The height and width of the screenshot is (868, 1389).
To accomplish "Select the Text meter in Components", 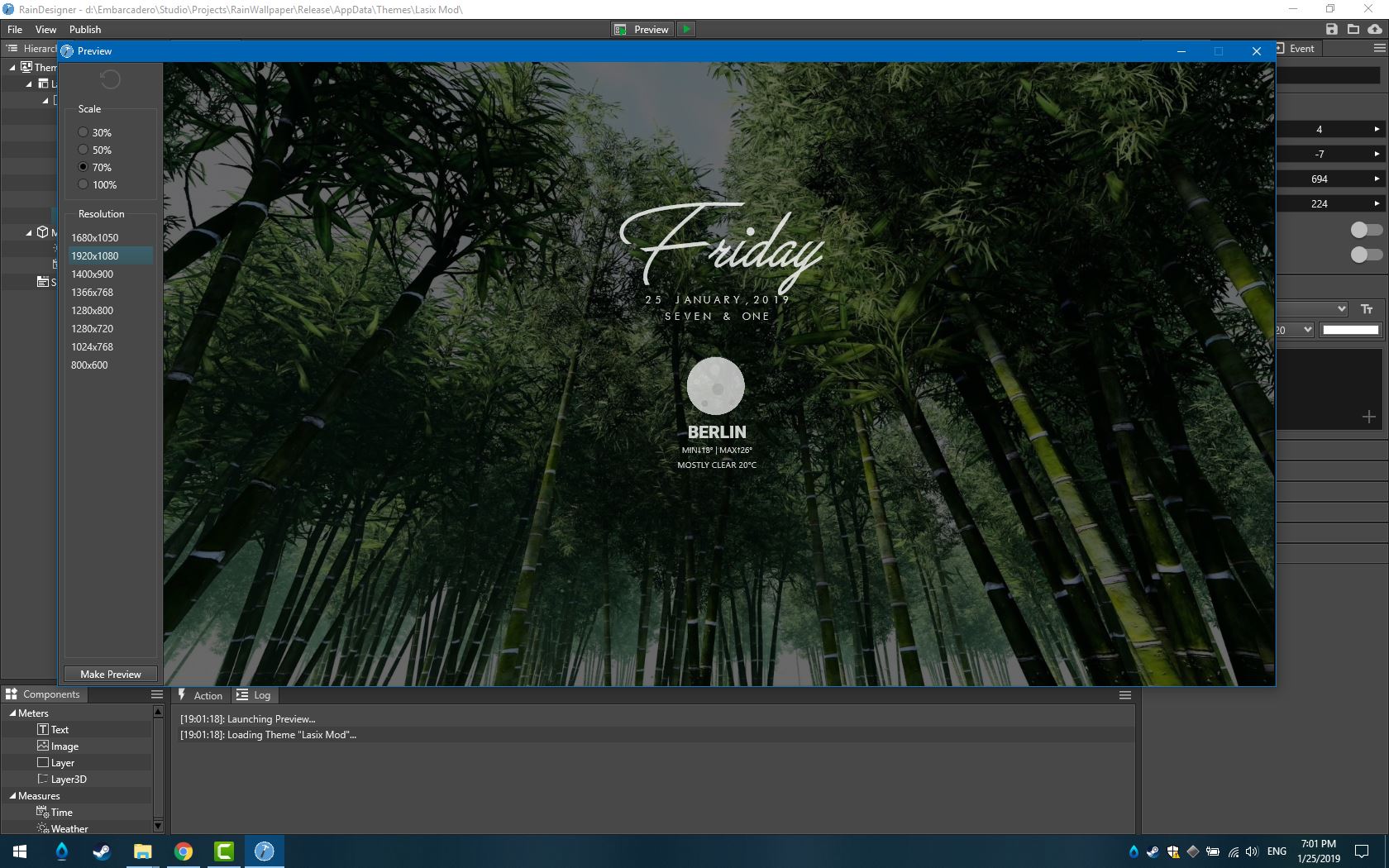I will [x=58, y=729].
